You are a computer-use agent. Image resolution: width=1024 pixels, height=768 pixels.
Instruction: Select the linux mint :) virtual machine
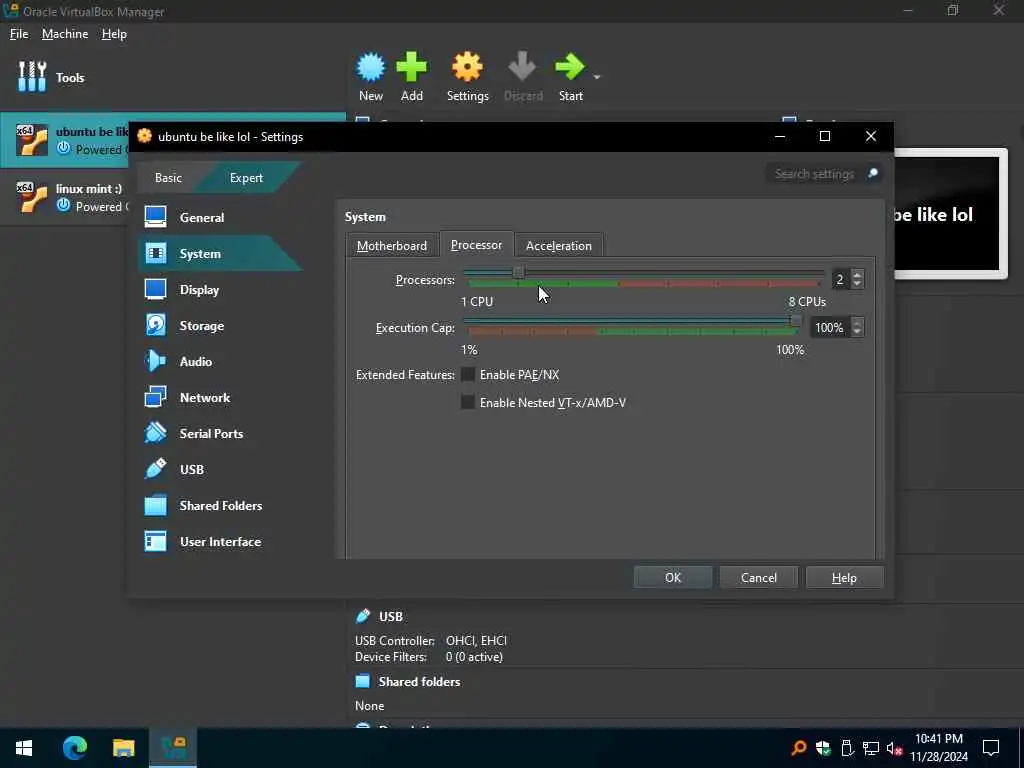click(65, 197)
